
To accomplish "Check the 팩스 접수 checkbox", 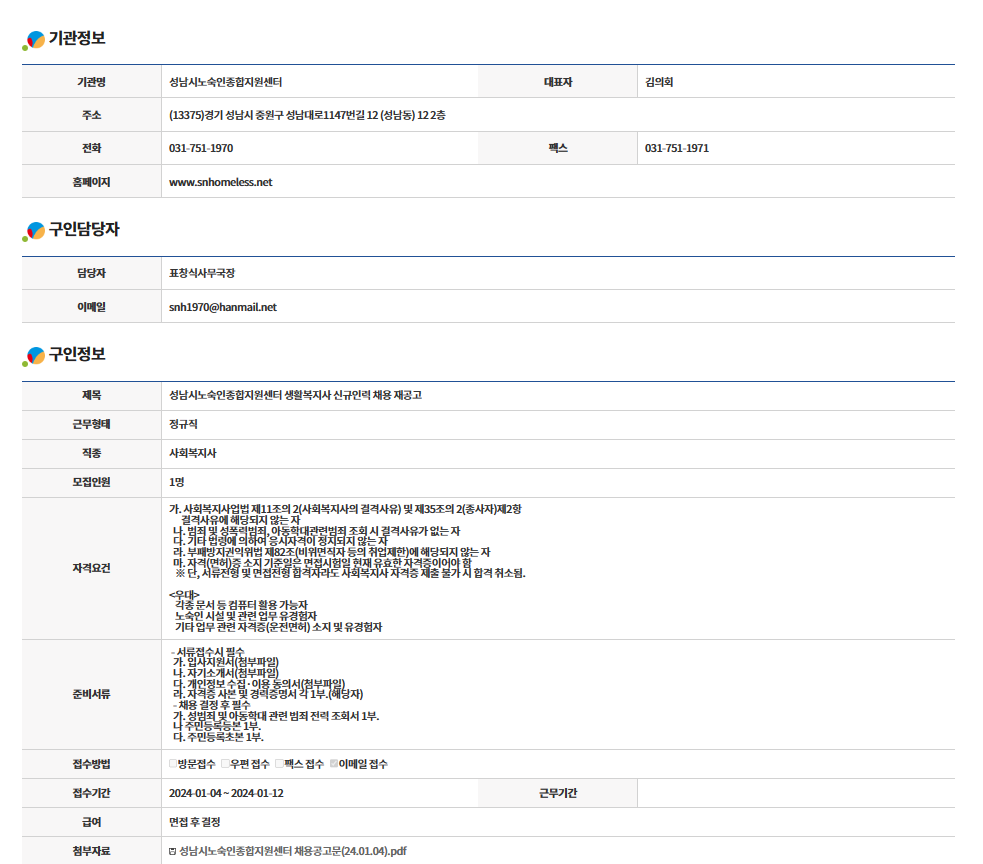I will click(x=279, y=764).
